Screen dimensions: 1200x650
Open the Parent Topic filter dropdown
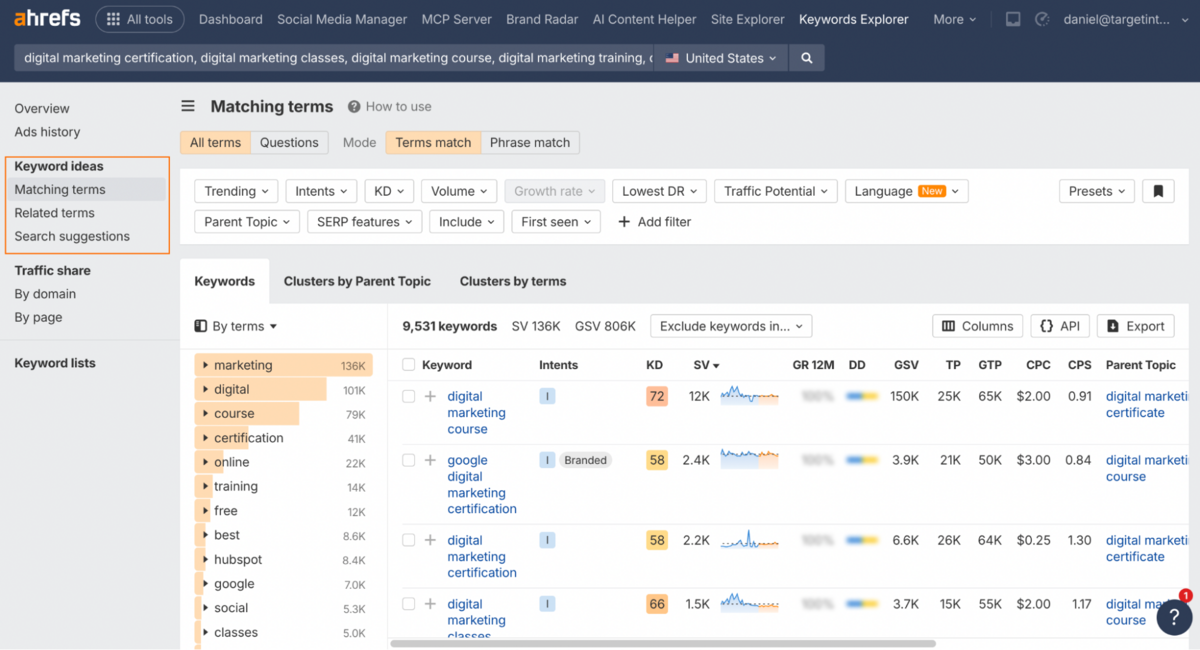click(x=247, y=222)
